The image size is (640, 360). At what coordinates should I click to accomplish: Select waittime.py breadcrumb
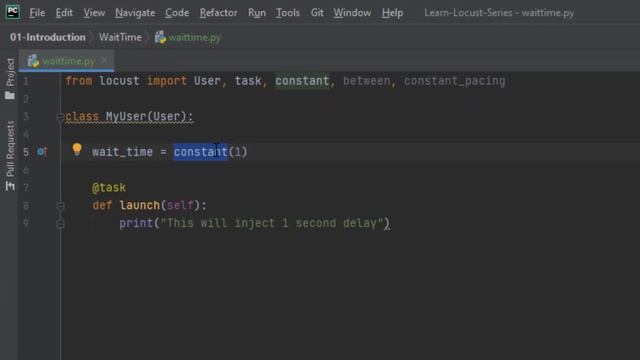pos(195,38)
